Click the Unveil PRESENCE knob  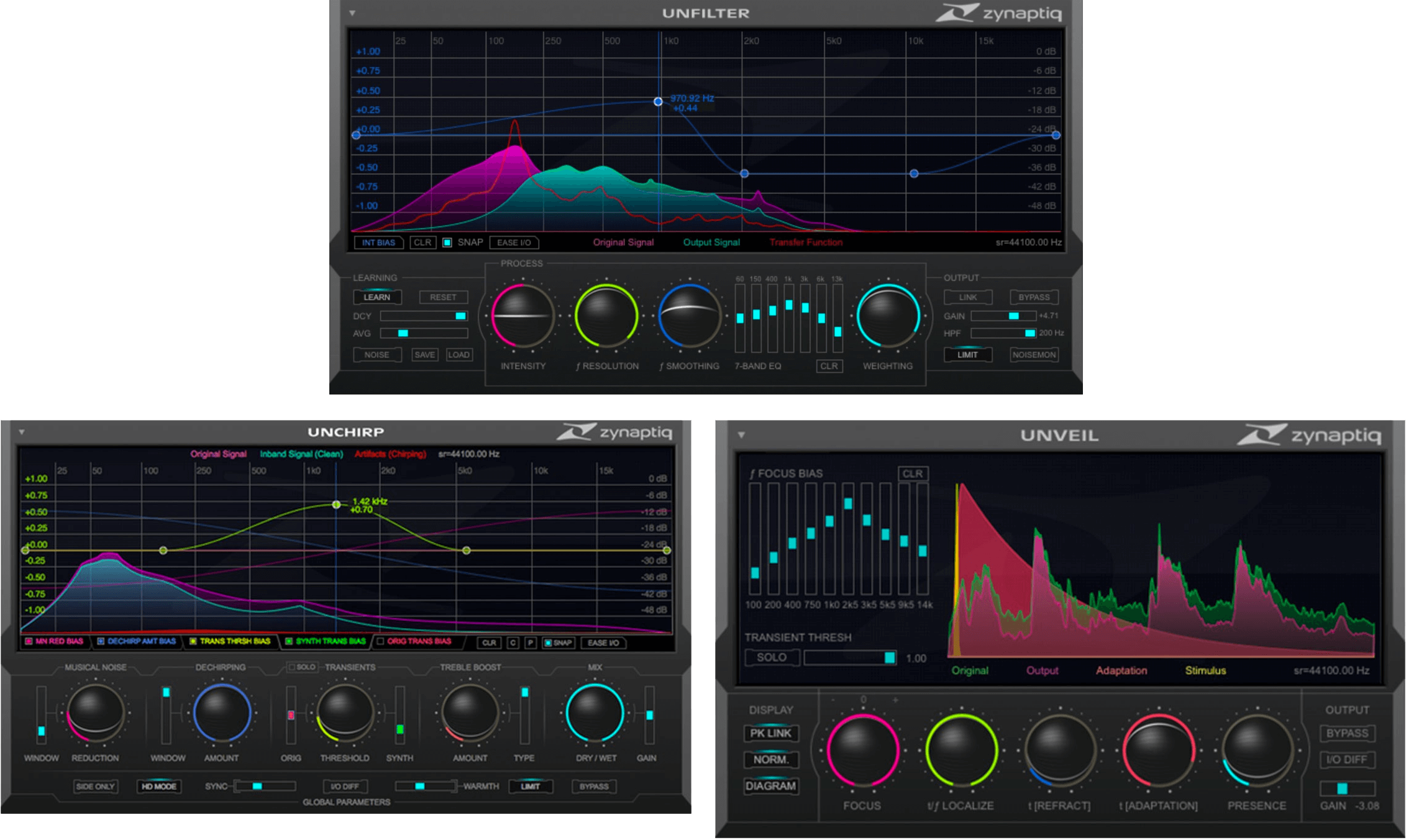click(1257, 751)
